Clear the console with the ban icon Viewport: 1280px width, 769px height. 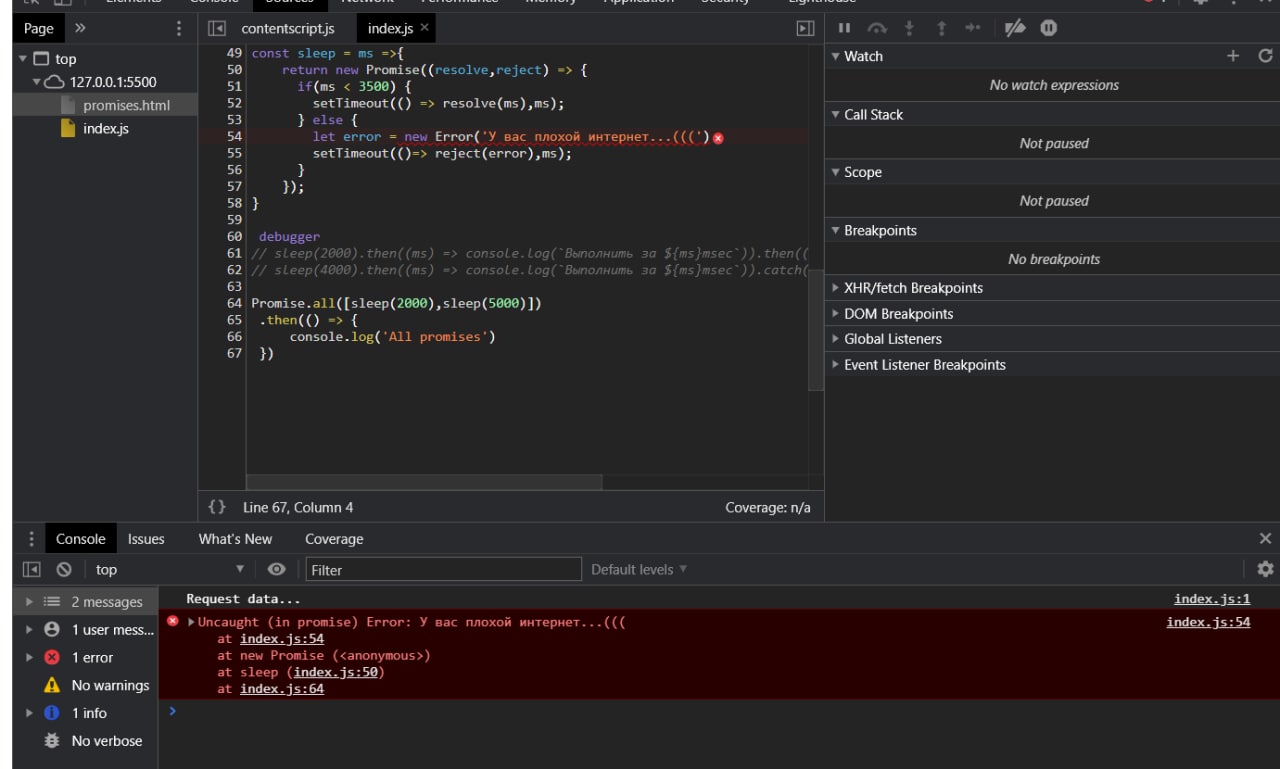coord(64,569)
